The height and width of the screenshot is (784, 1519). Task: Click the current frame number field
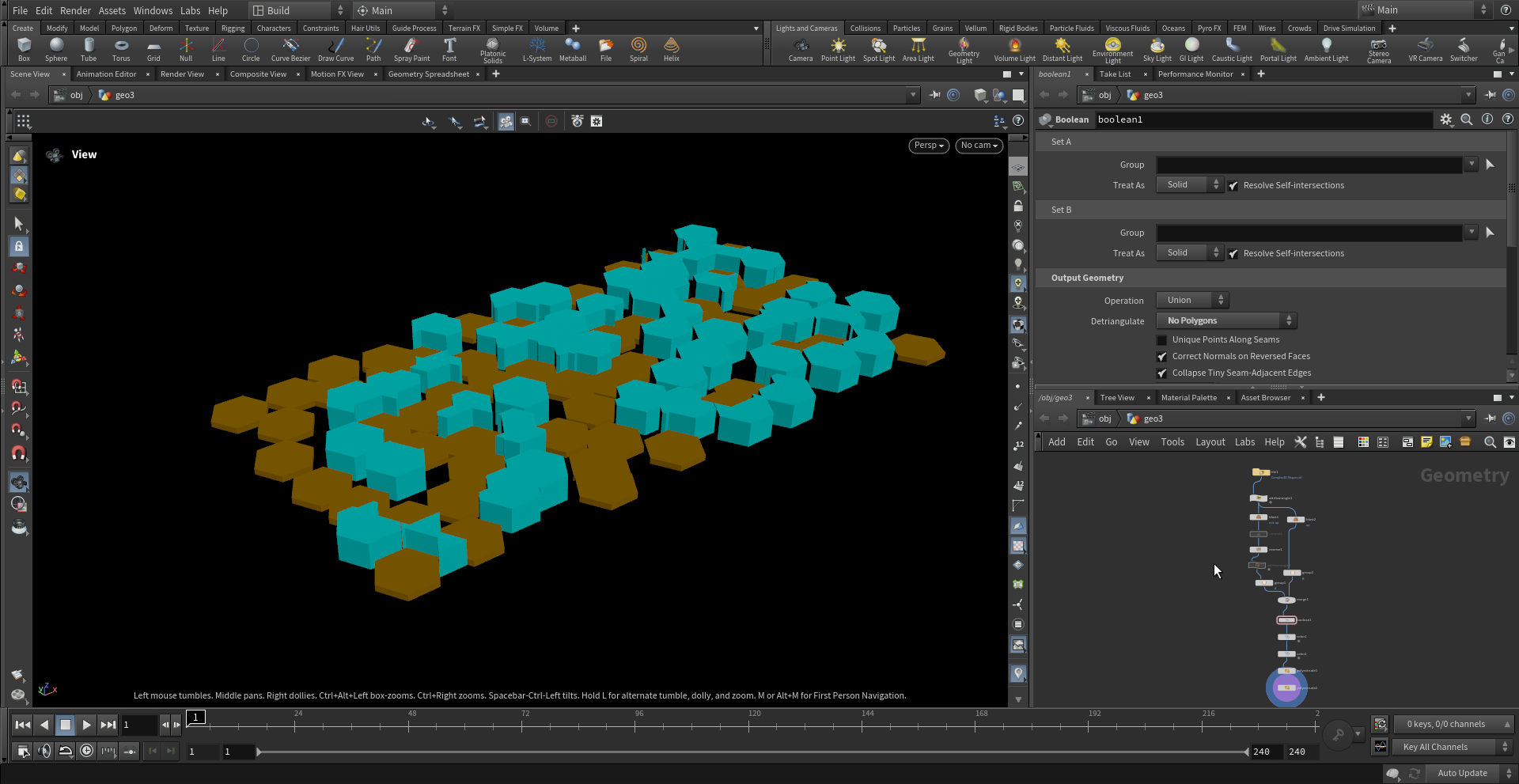139,725
